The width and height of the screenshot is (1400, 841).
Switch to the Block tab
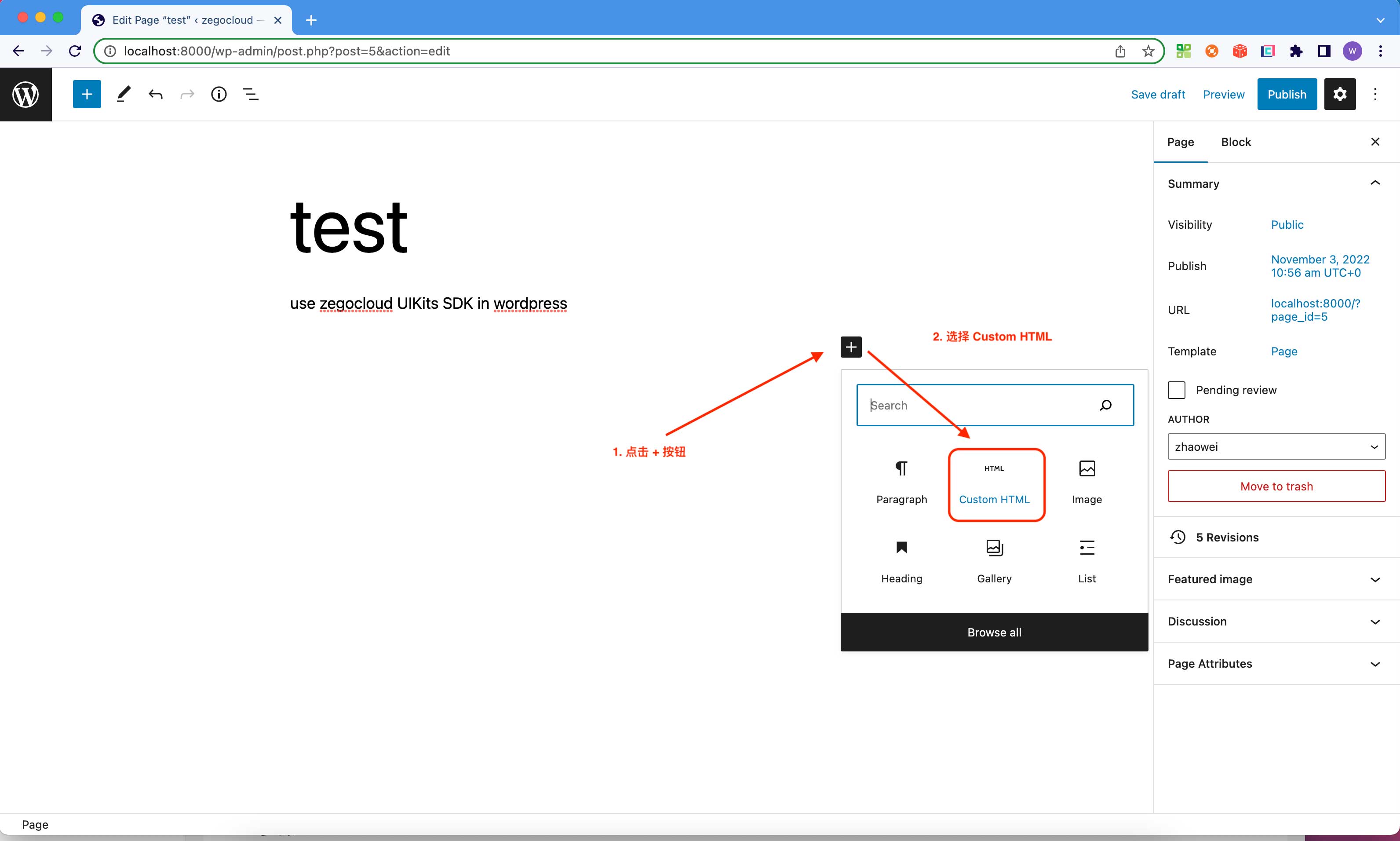[x=1236, y=141]
